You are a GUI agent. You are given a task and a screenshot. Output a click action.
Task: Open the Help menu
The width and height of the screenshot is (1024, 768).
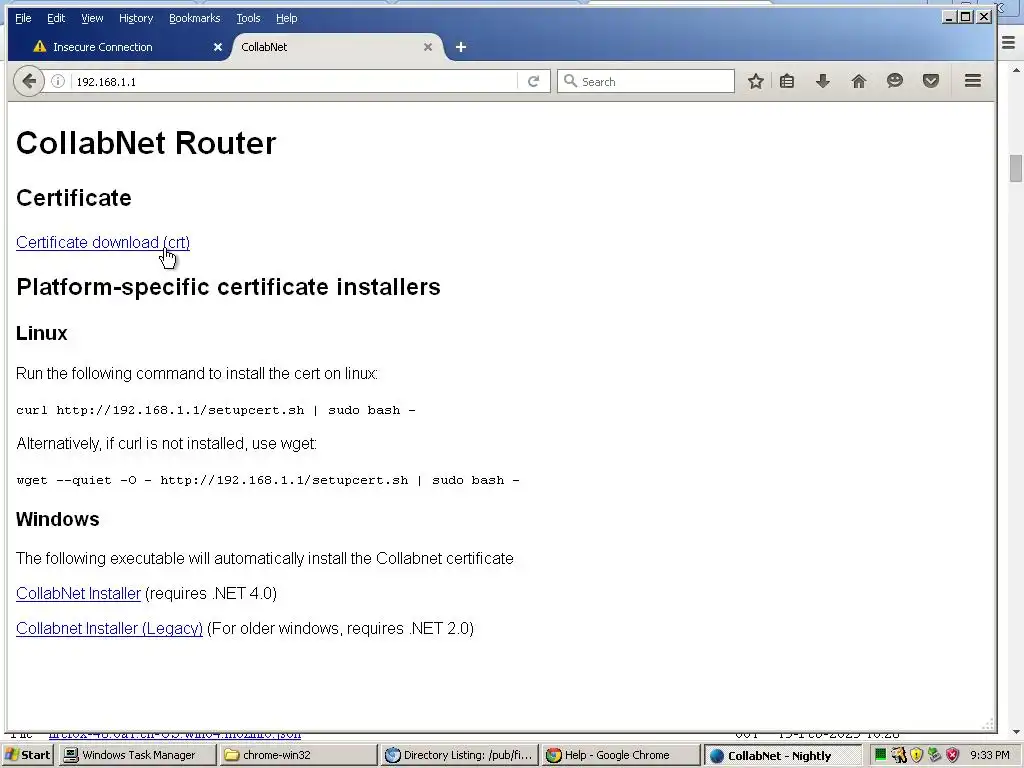pos(287,18)
